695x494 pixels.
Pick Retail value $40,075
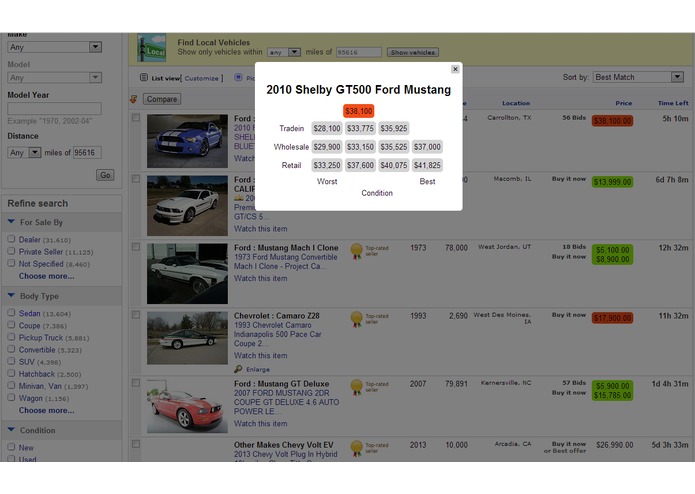[x=394, y=165]
